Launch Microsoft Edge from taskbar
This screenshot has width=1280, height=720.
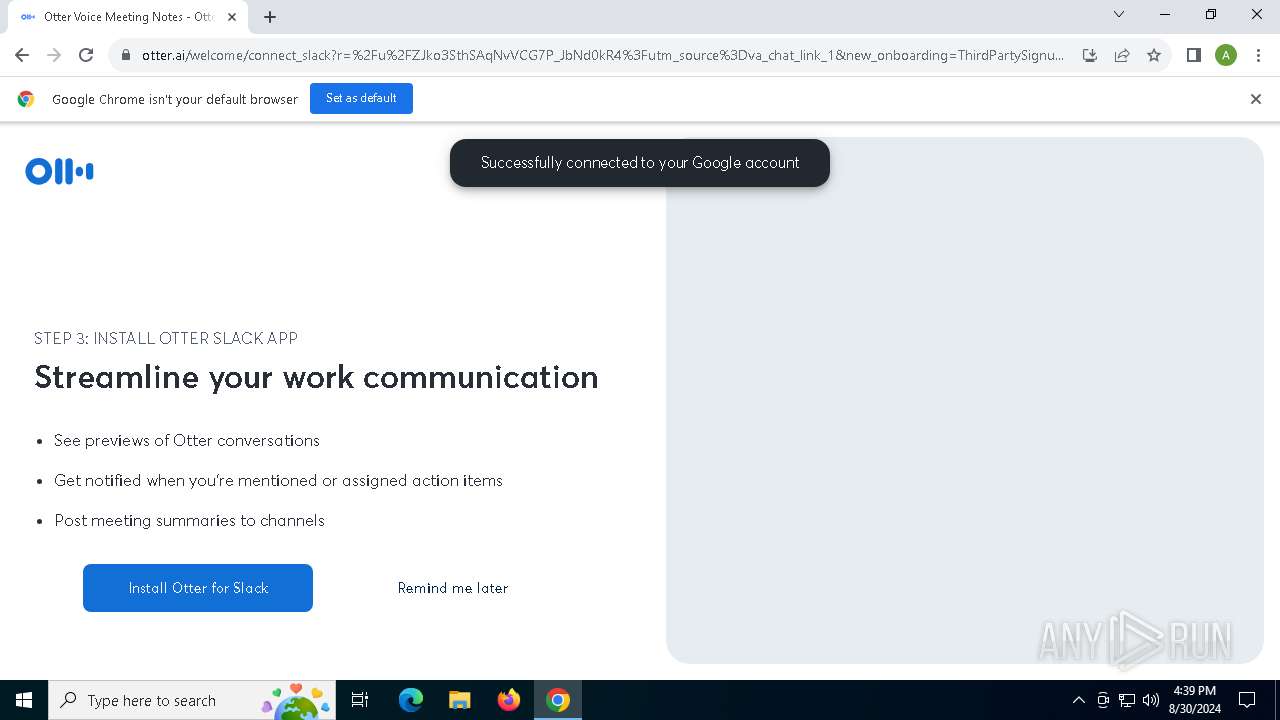411,700
